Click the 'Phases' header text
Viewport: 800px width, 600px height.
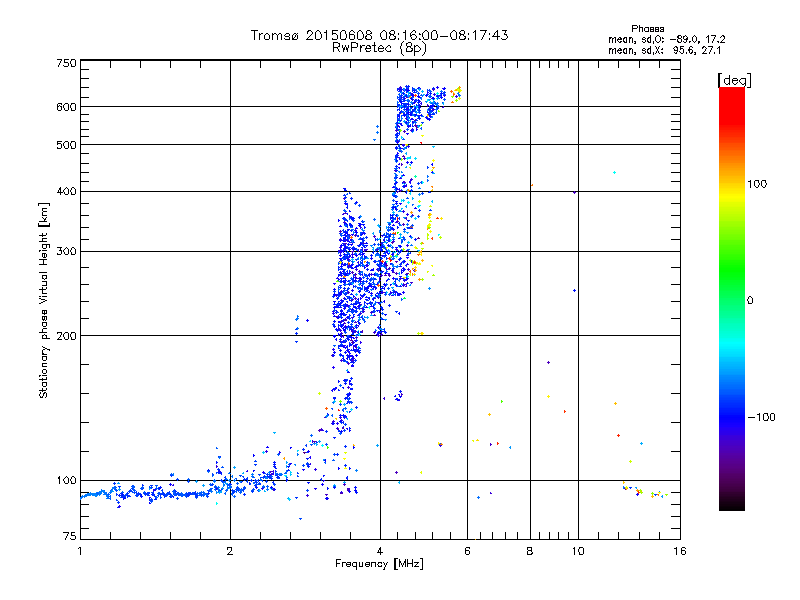tap(647, 29)
